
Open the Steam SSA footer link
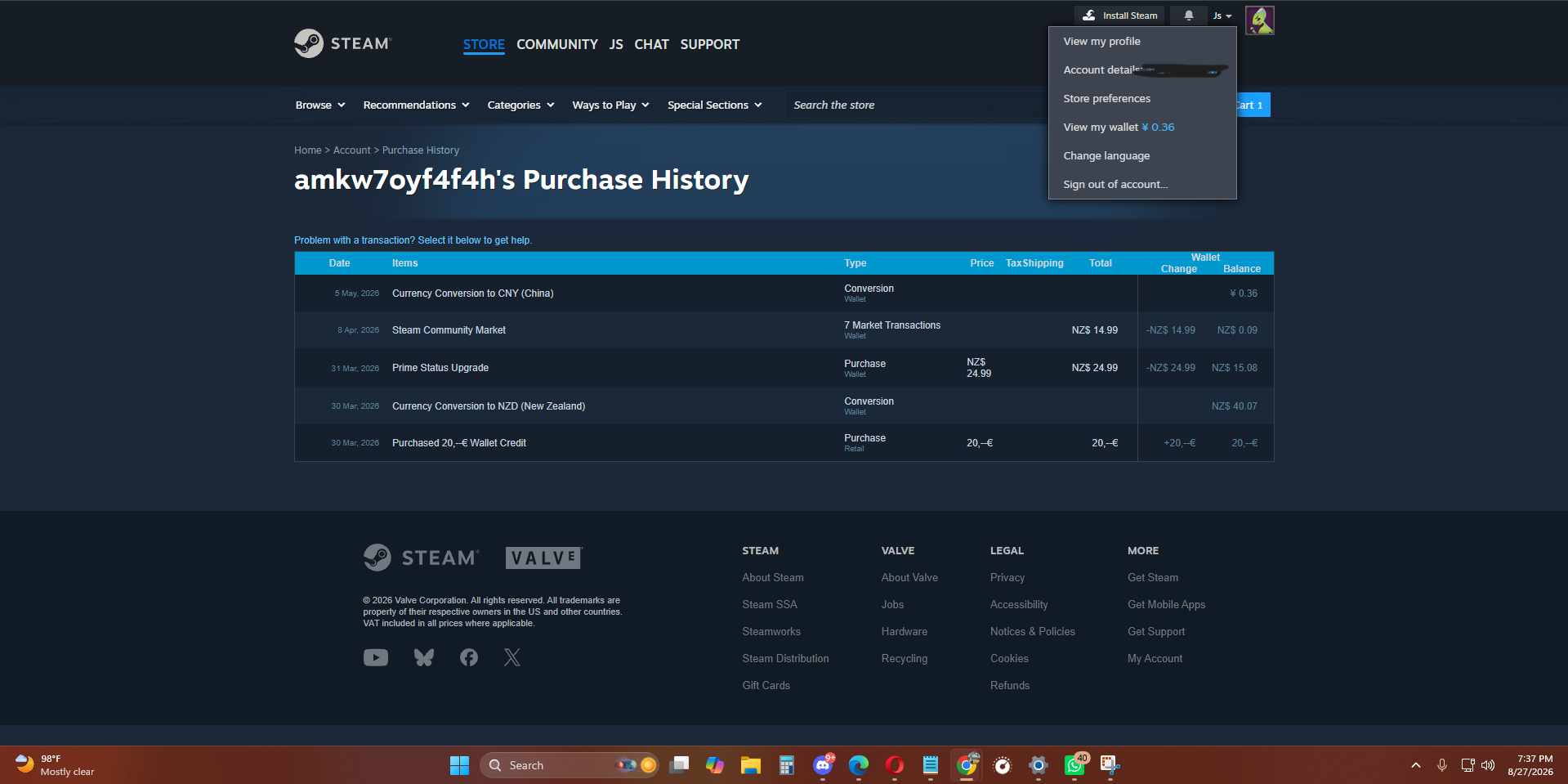click(x=770, y=604)
